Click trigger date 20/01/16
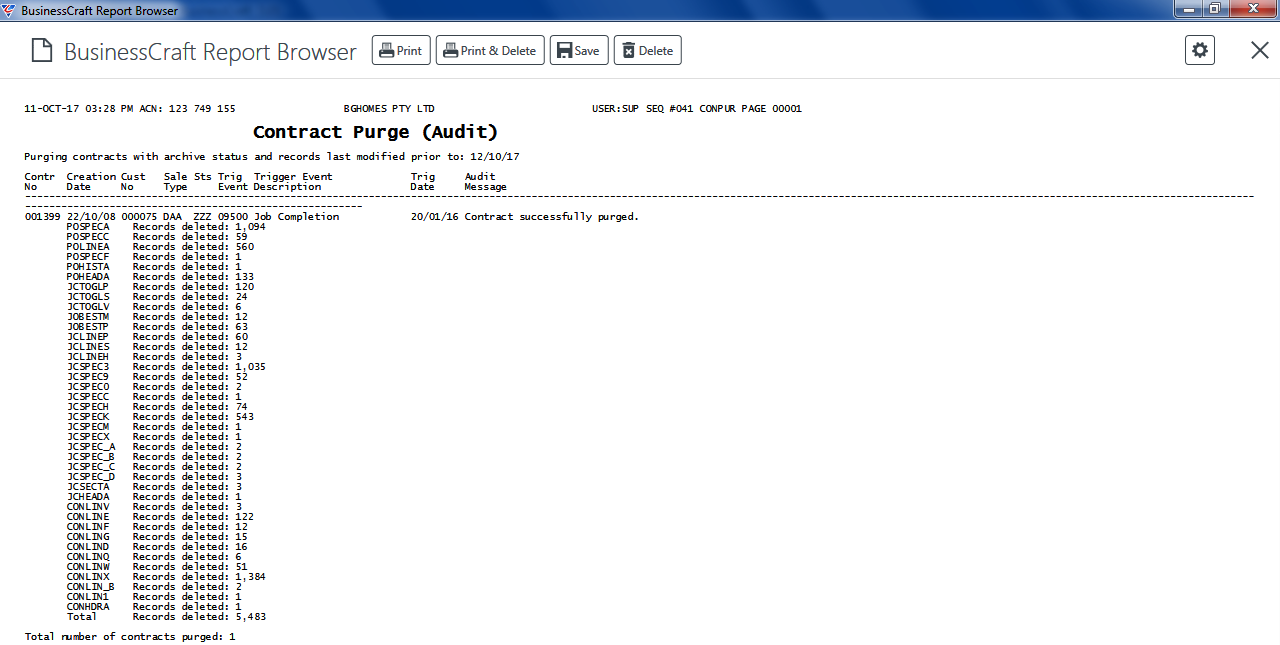 pos(435,217)
